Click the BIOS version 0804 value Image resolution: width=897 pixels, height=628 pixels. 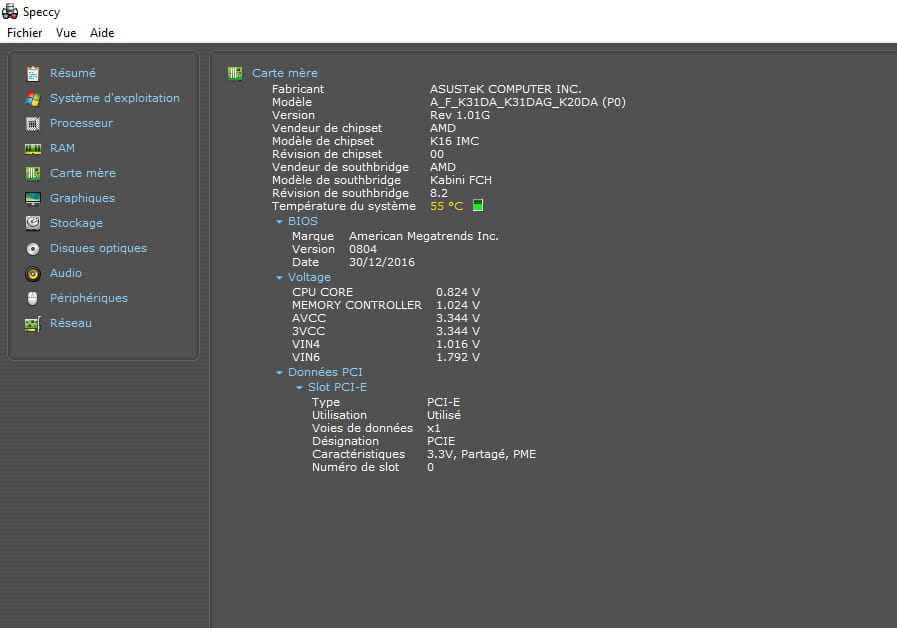click(363, 249)
